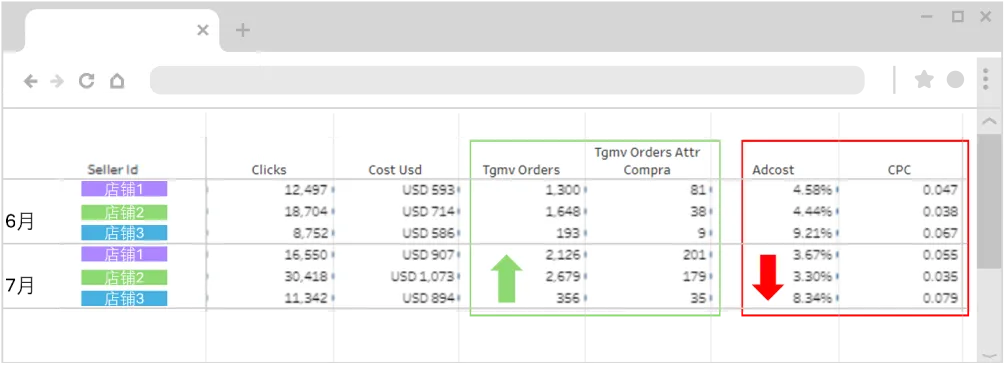Click attributed orders value 179
Image resolution: width=1005 pixels, height=374 pixels.
click(695, 277)
